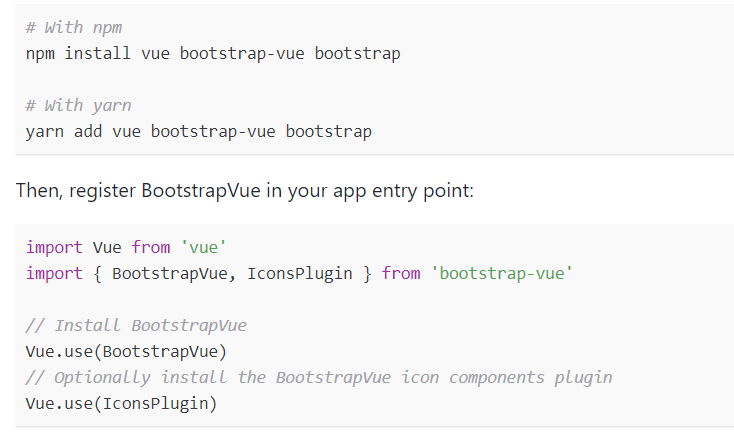This screenshot has width=734, height=439.
Task: Click the '# With yarn' comment line
Action: pos(79,106)
